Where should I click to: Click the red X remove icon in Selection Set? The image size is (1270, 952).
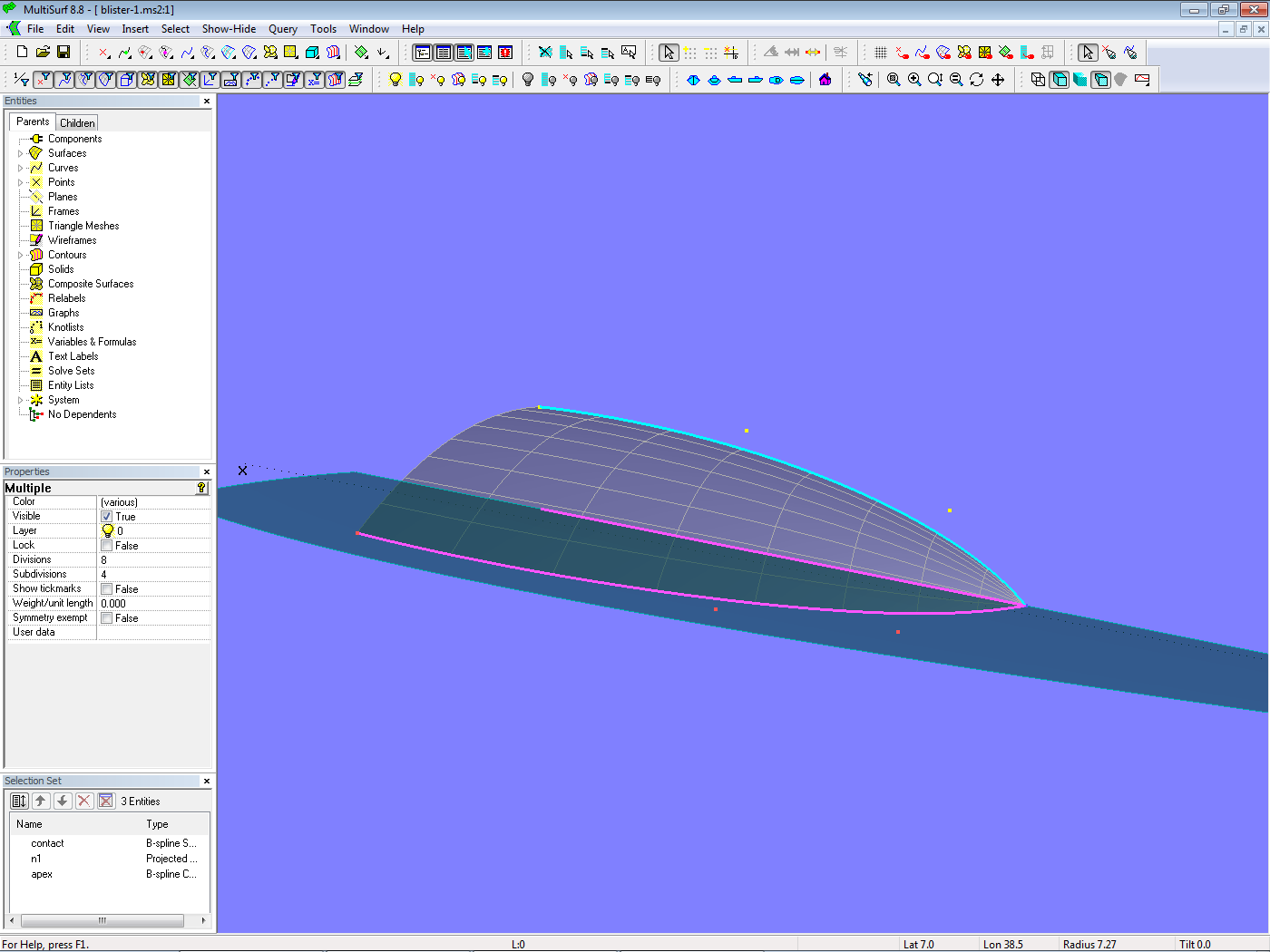click(x=84, y=801)
